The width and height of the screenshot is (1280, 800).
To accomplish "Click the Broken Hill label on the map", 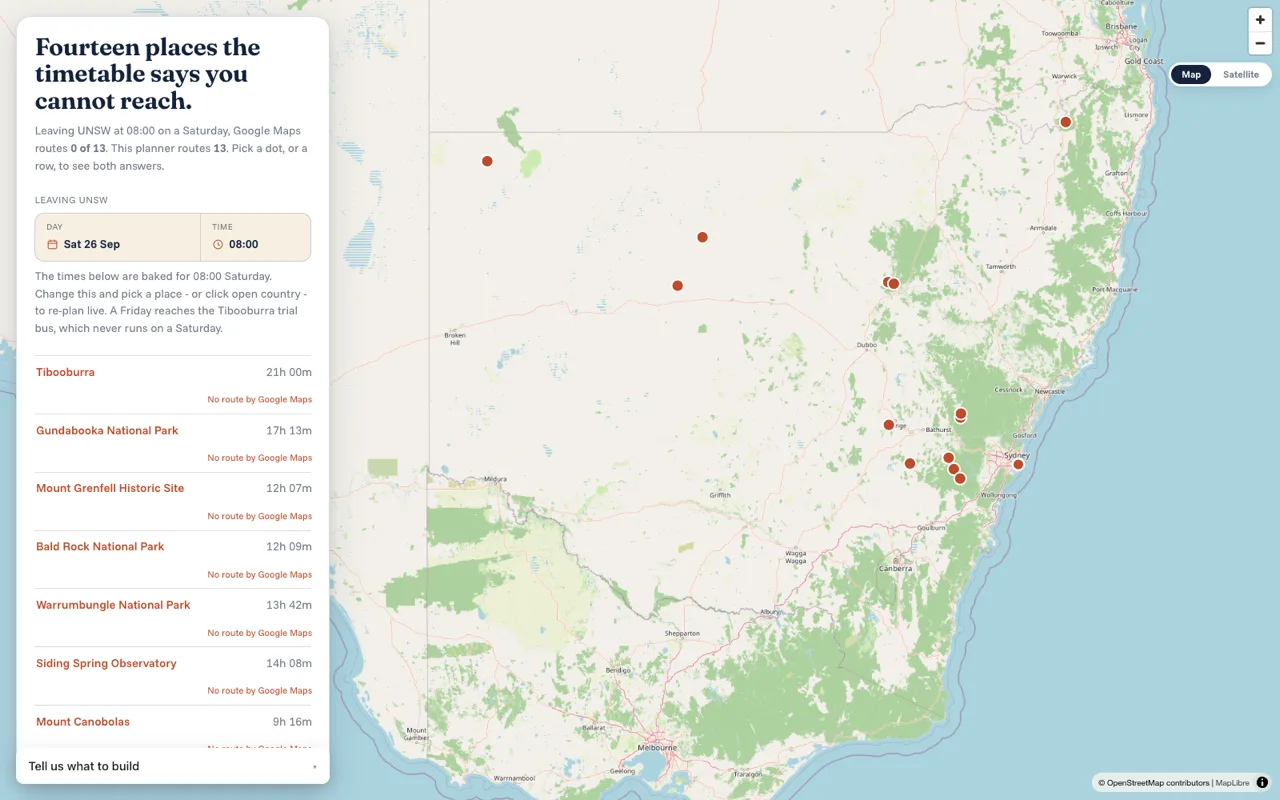I will [x=455, y=339].
